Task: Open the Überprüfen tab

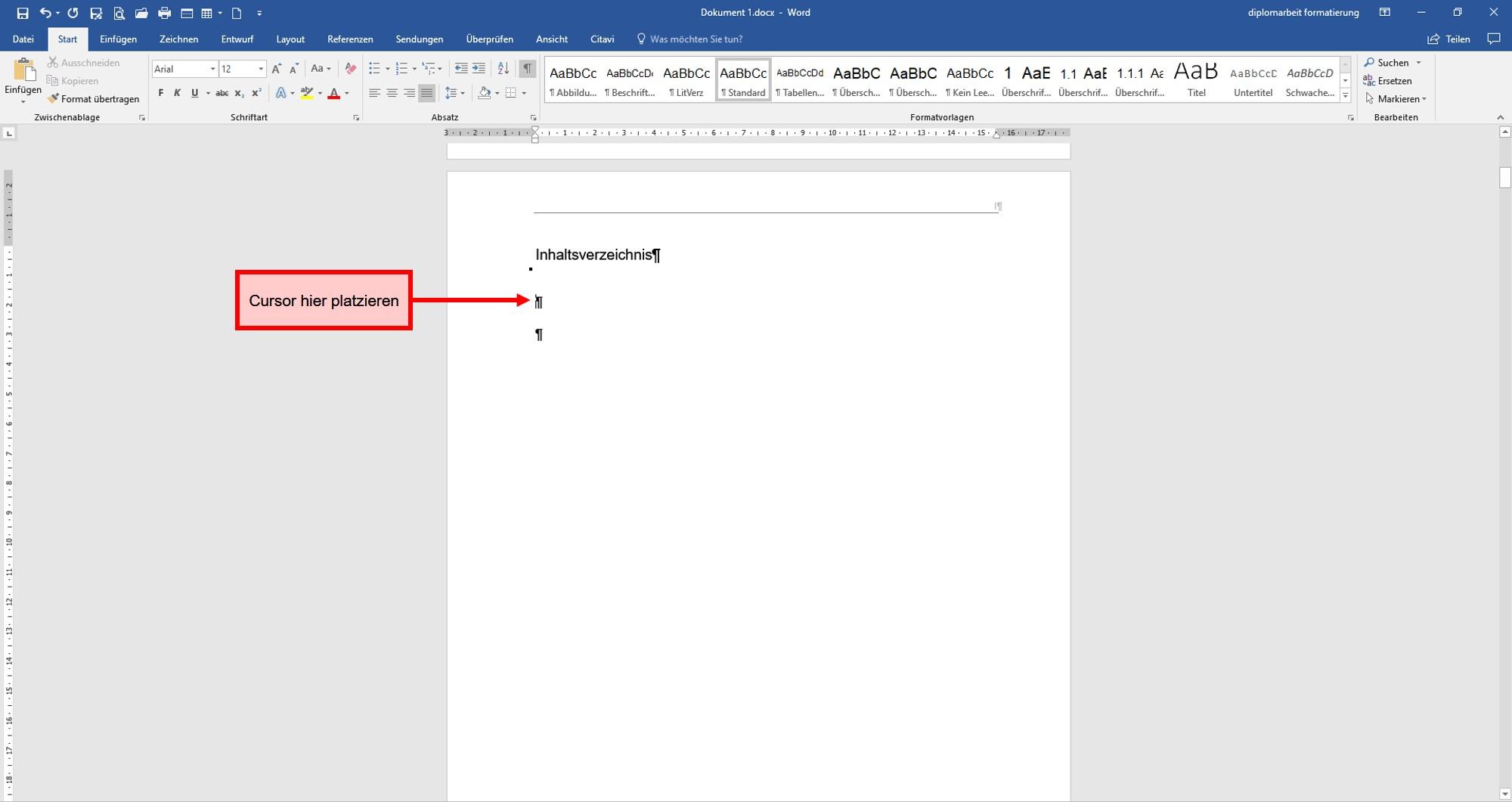Action: point(490,39)
